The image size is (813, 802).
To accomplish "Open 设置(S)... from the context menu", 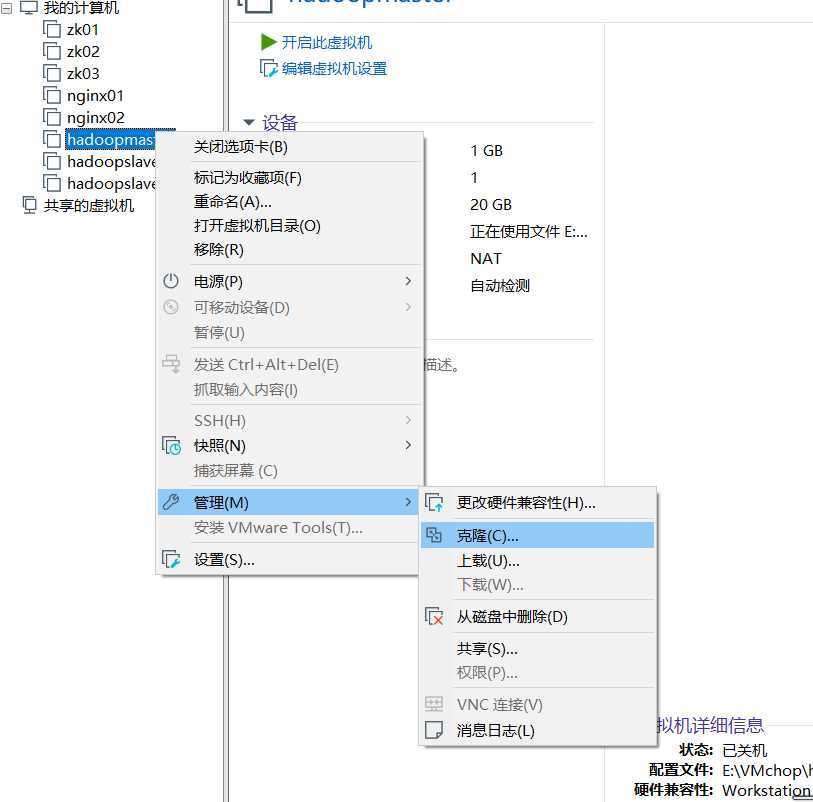I will tap(288, 559).
